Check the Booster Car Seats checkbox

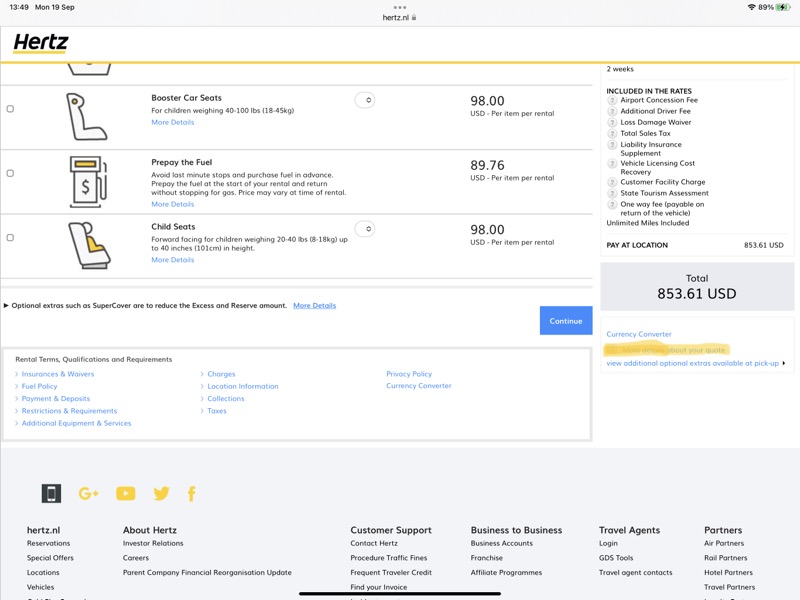coord(10,109)
